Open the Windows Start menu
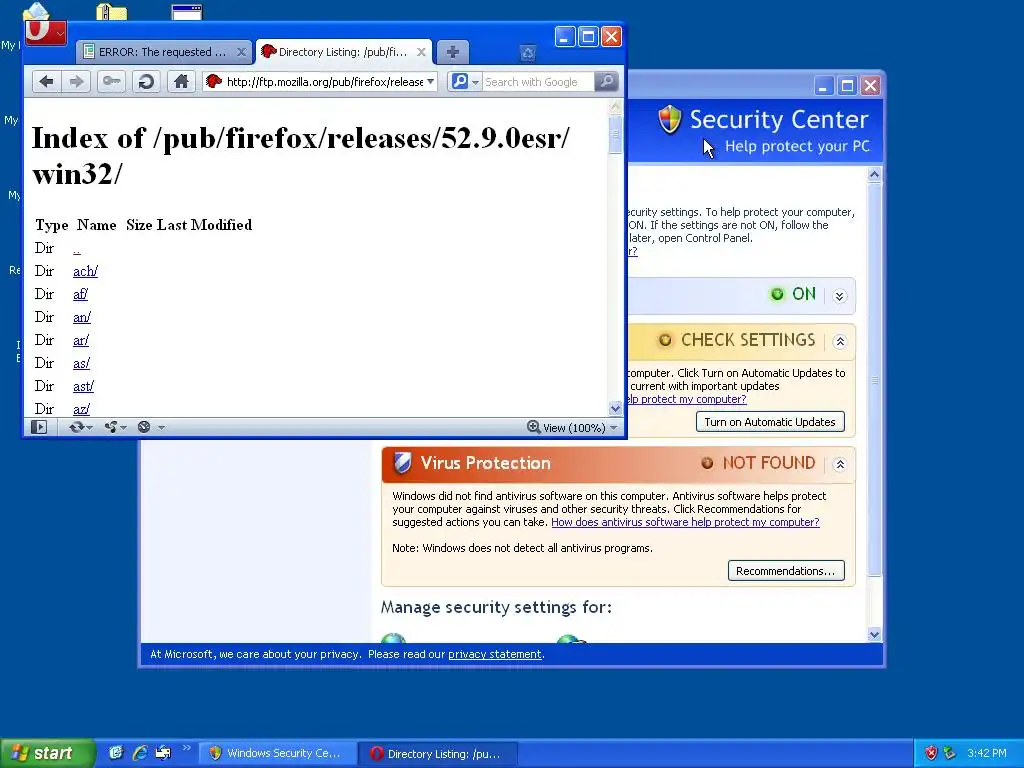Viewport: 1024px width, 768px height. click(x=47, y=753)
